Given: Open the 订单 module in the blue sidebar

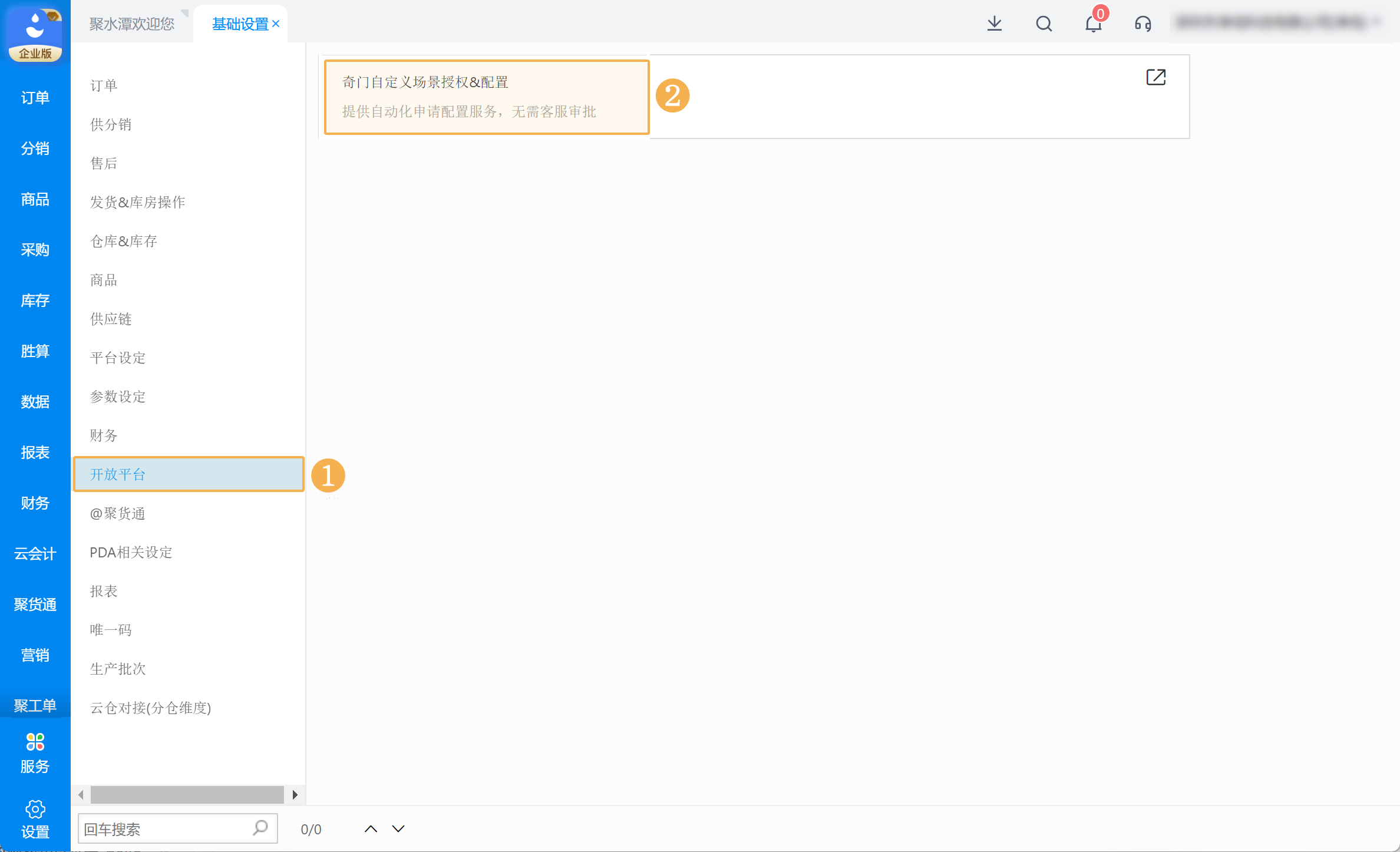Looking at the screenshot, I should (x=35, y=97).
